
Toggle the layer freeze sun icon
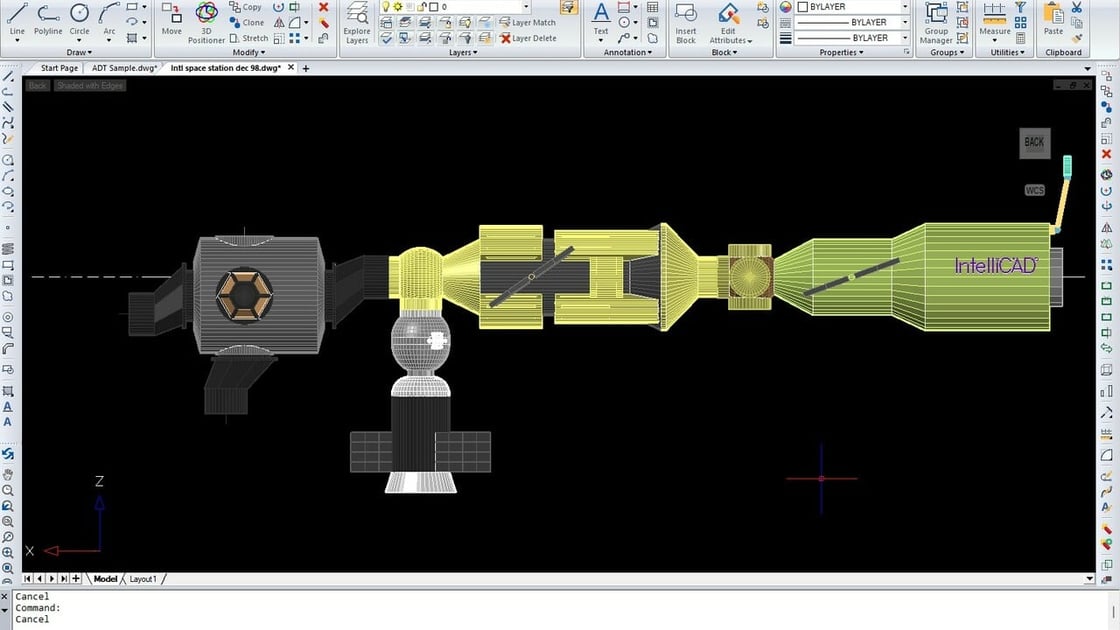tap(397, 7)
